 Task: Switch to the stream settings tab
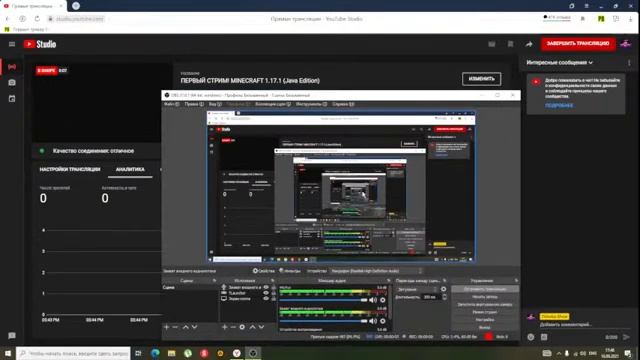[70, 169]
